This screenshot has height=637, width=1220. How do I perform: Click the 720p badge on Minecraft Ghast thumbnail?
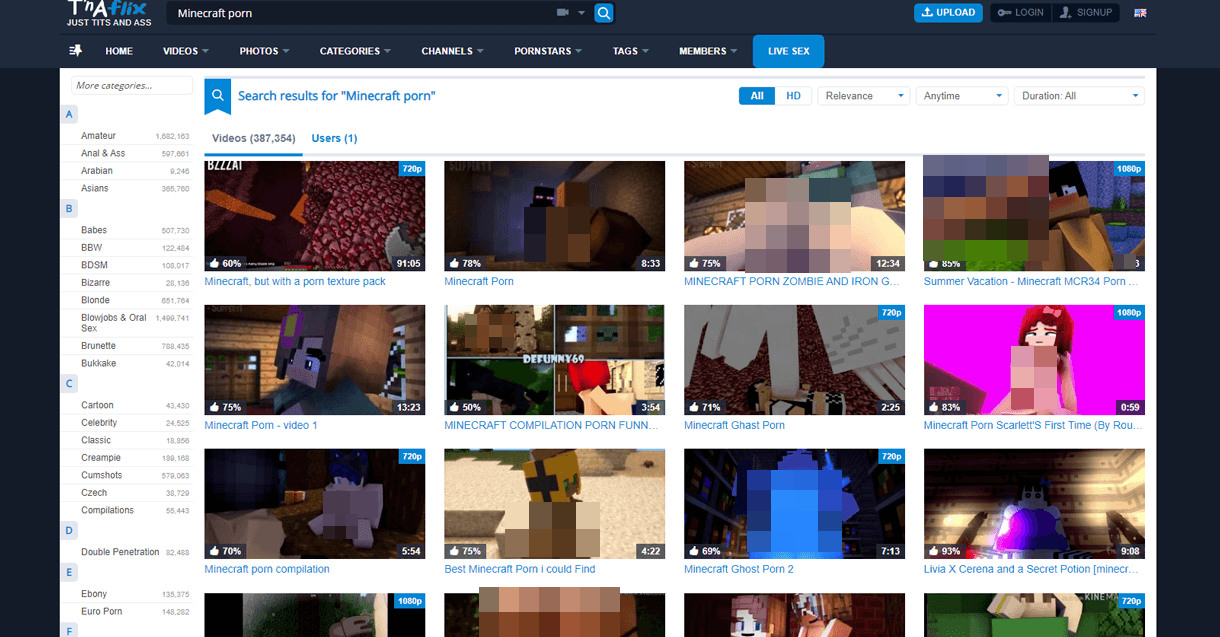pyautogui.click(x=890, y=313)
